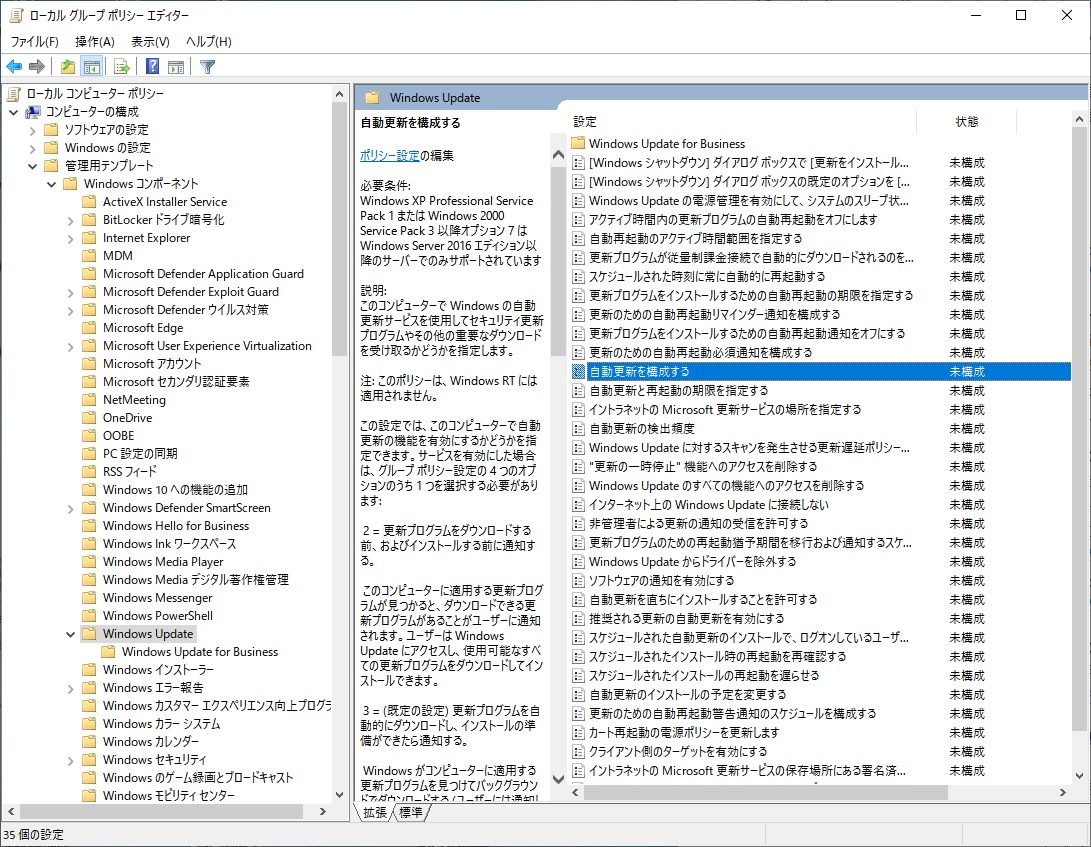
Task: Open the 操作(A) menu
Action: point(95,42)
